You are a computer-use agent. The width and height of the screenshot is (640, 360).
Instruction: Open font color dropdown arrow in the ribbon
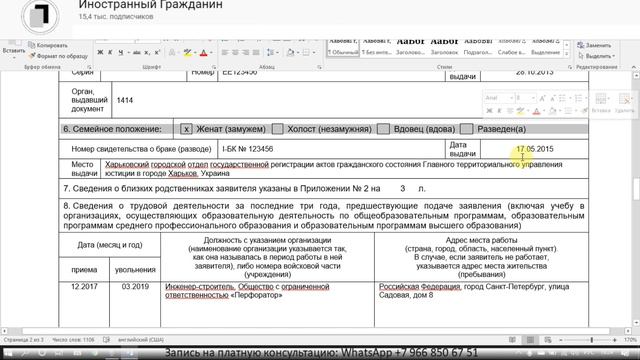click(x=211, y=53)
